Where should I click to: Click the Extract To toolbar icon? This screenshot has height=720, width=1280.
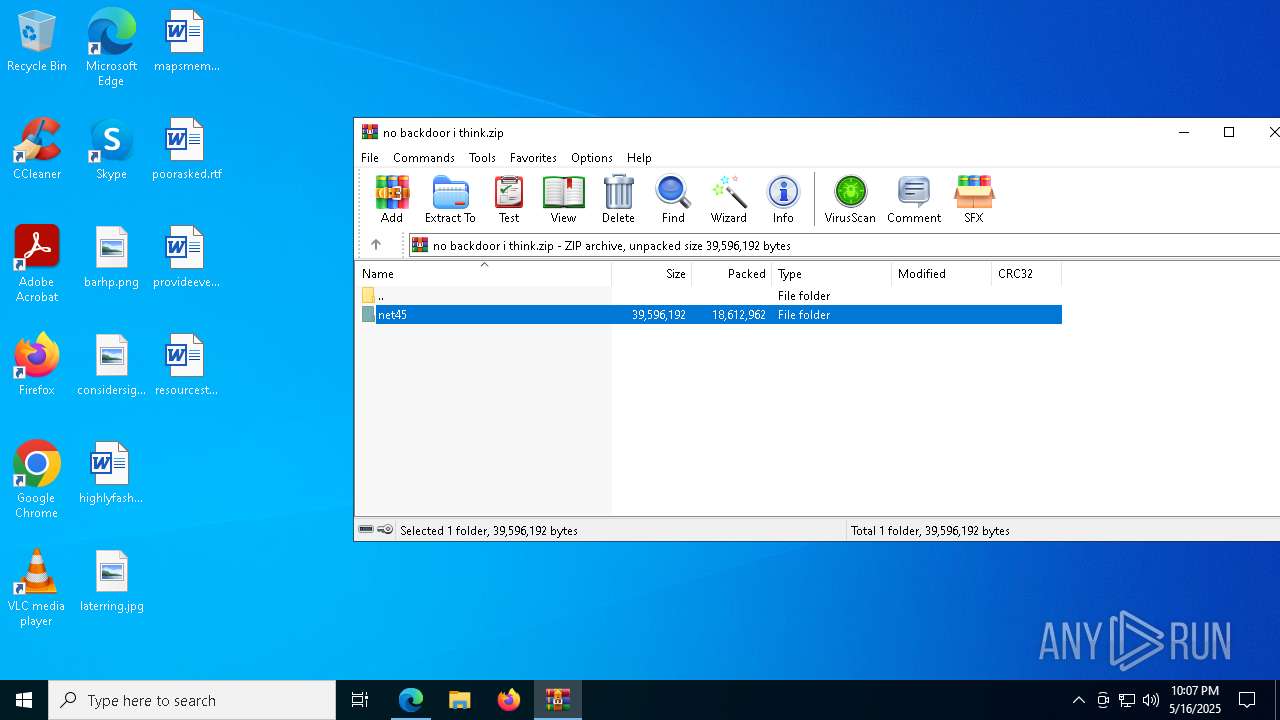(450, 199)
